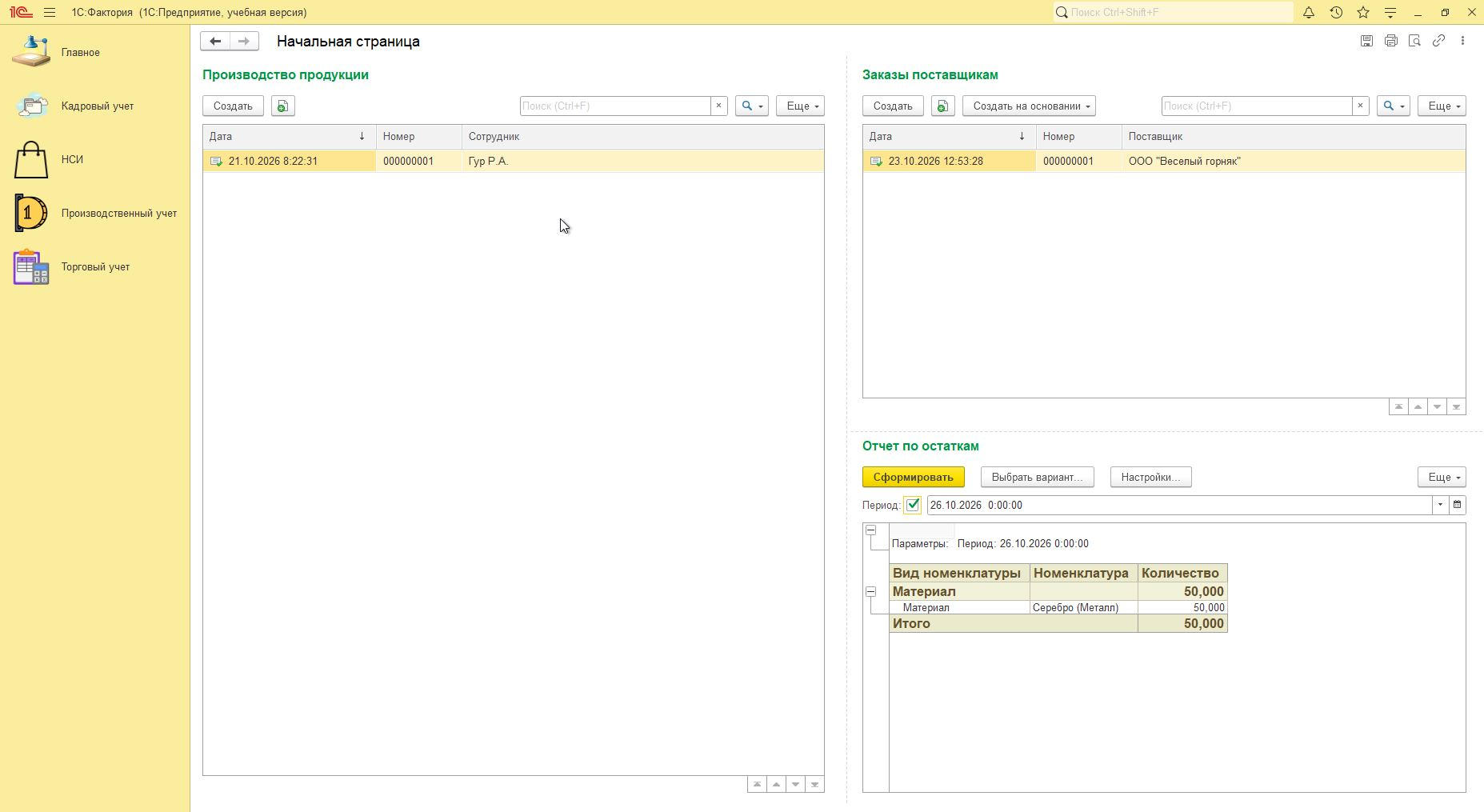Open vertical three-dots page menu
Viewport: 1484px width, 812px height.
coord(1462,41)
